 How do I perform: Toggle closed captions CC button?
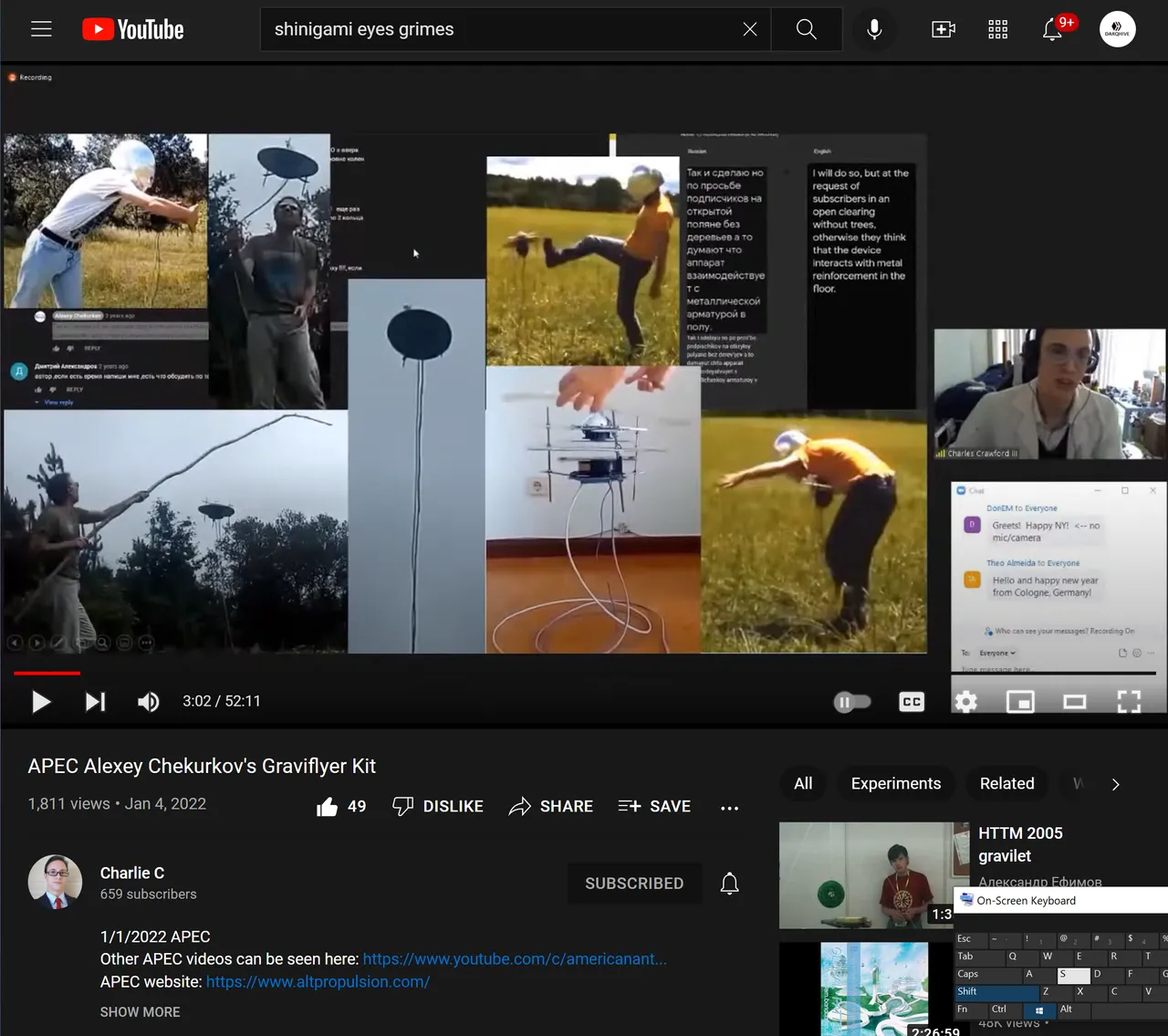912,701
